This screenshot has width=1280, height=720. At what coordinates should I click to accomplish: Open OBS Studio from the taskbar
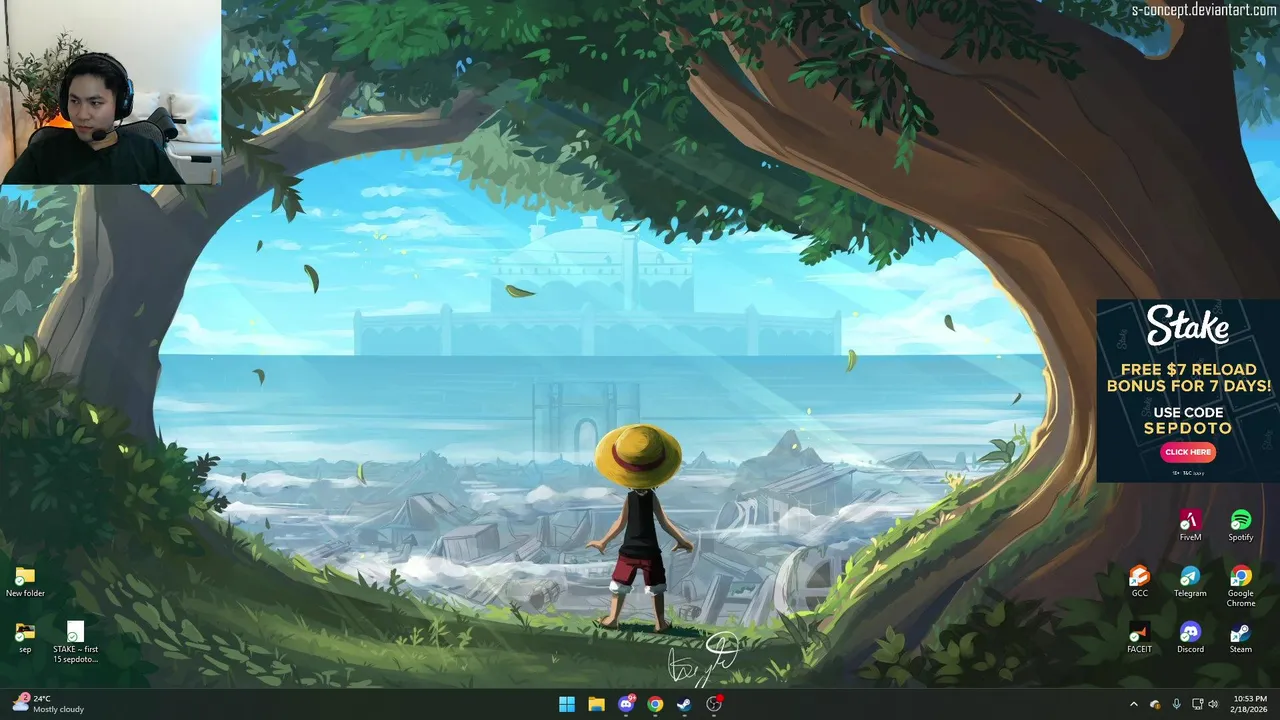coord(714,704)
